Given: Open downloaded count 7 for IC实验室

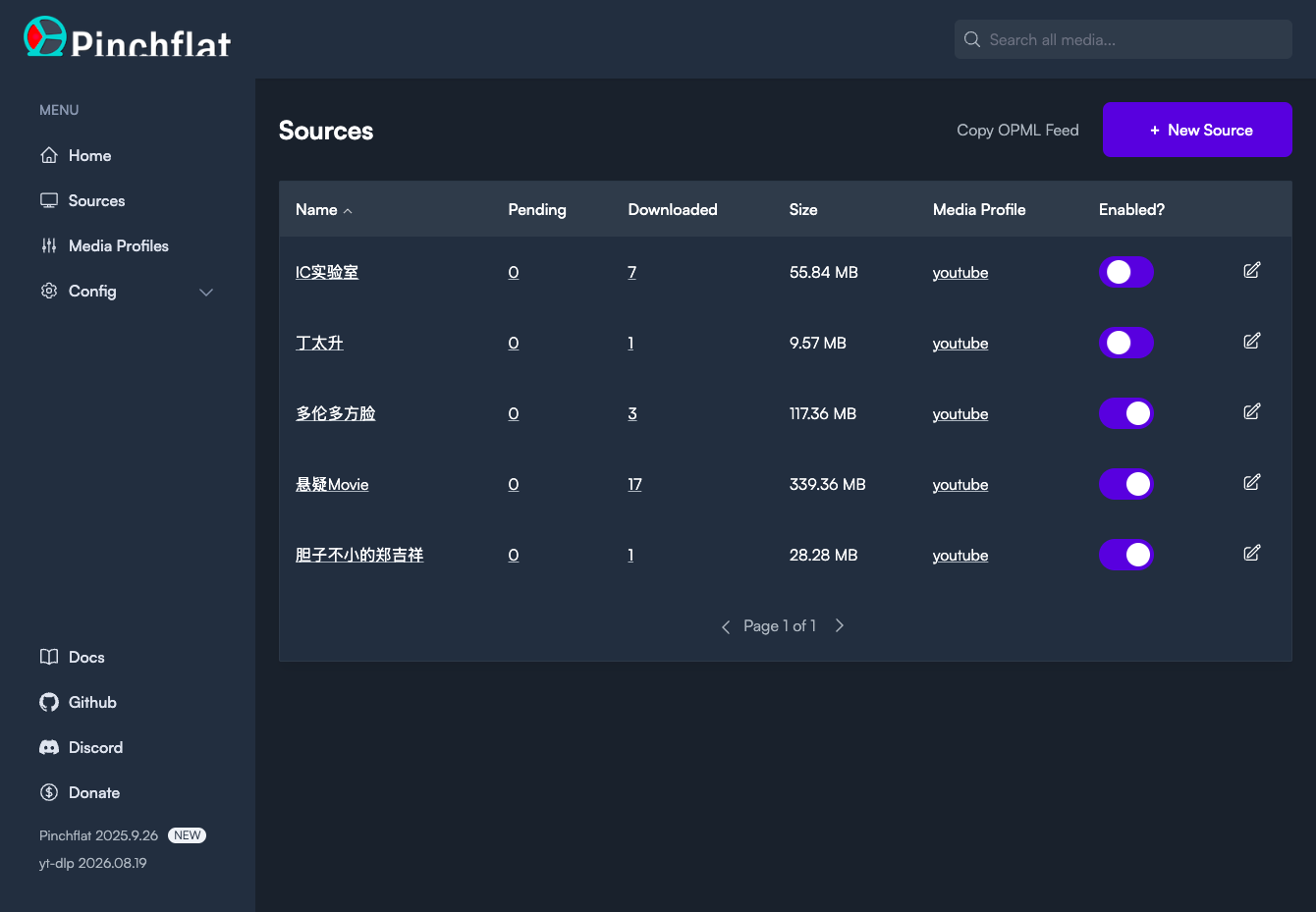Looking at the screenshot, I should tap(632, 272).
